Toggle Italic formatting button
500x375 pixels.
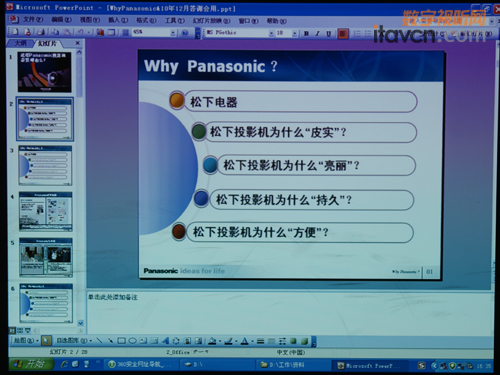tap(318, 33)
